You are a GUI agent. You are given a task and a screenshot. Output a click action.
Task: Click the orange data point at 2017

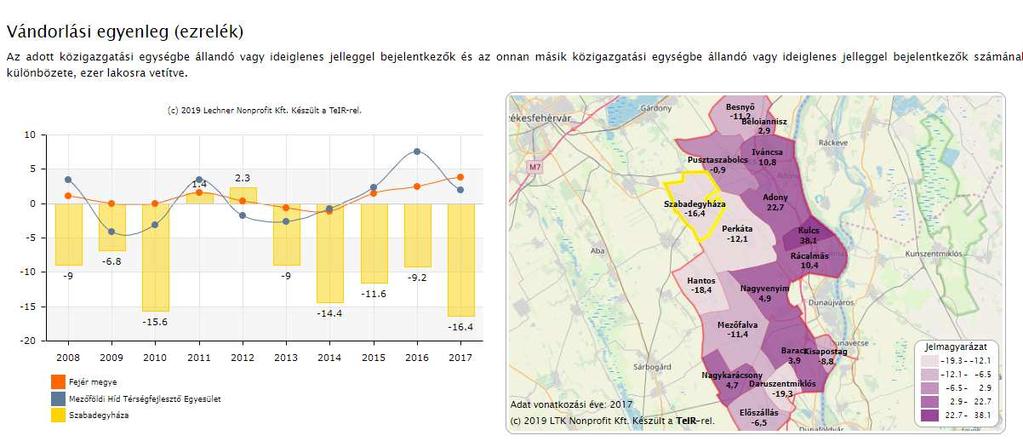pos(461,177)
